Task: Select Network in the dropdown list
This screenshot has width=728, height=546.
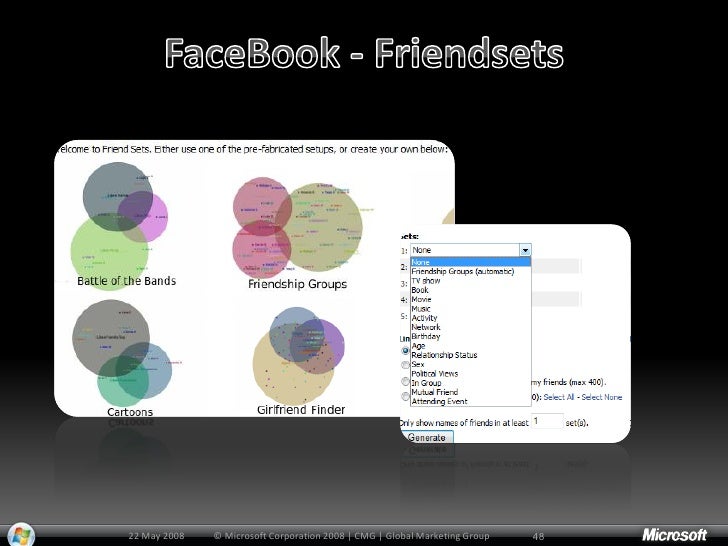Action: tap(426, 327)
